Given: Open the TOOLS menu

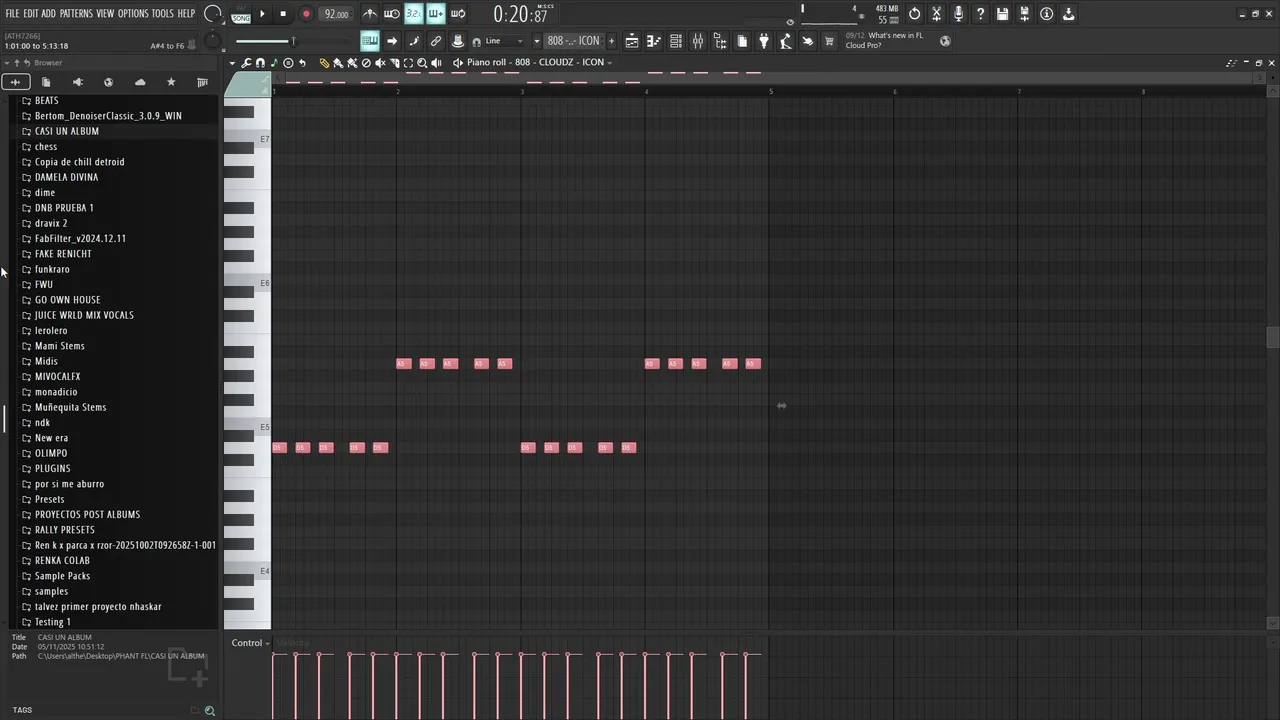Looking at the screenshot, I should (x=162, y=13).
